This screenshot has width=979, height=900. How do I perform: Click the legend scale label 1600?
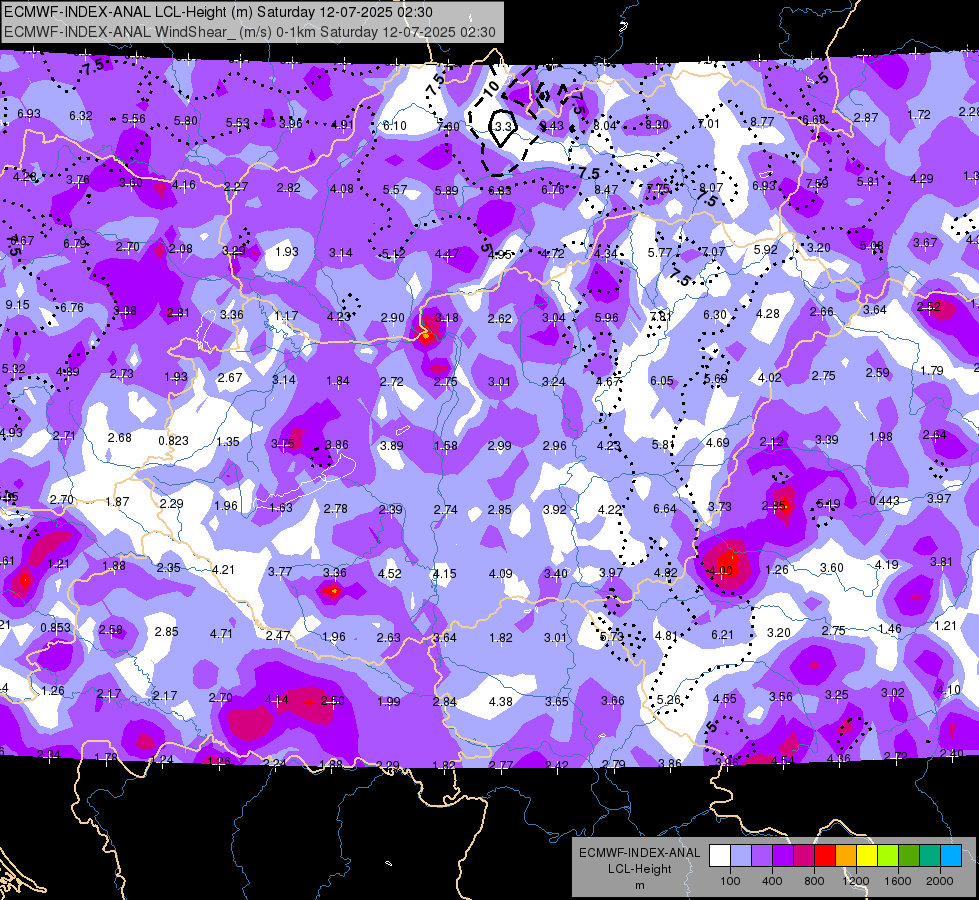point(898,881)
